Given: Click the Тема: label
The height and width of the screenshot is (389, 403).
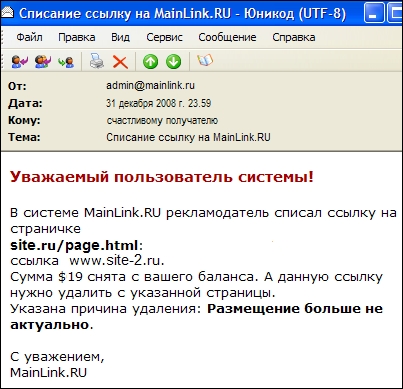Looking at the screenshot, I should (x=24, y=137).
